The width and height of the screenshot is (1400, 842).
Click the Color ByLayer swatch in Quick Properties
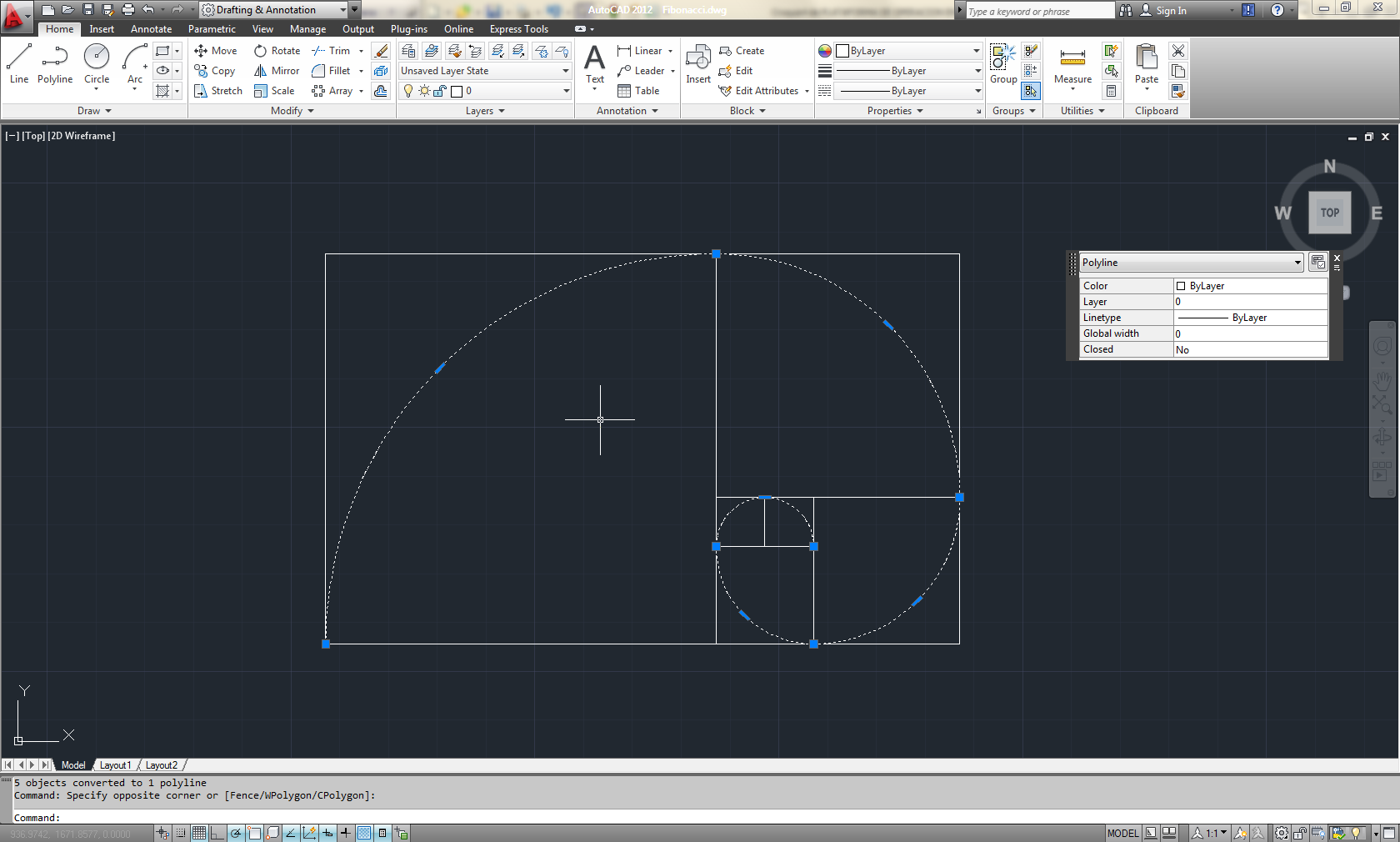[x=1180, y=286]
